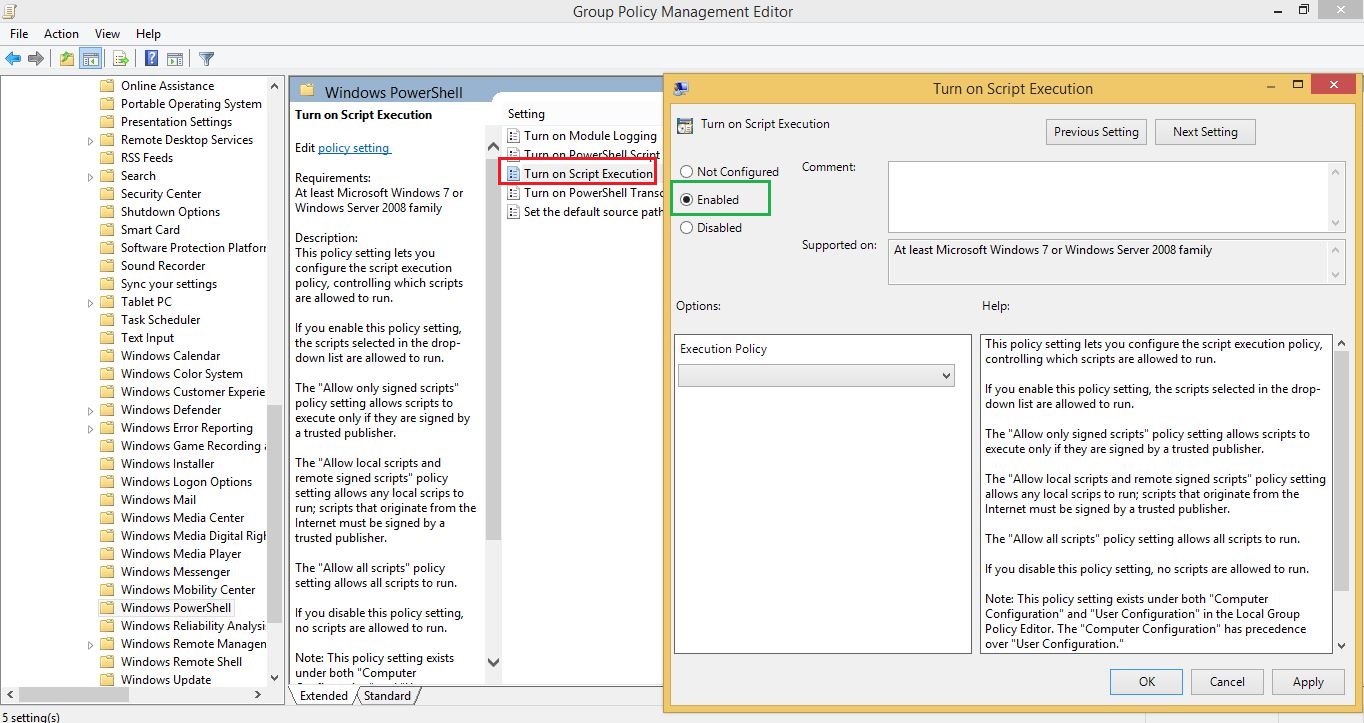Click the Task Scheduler folder icon
The height and width of the screenshot is (723, 1364).
107,320
